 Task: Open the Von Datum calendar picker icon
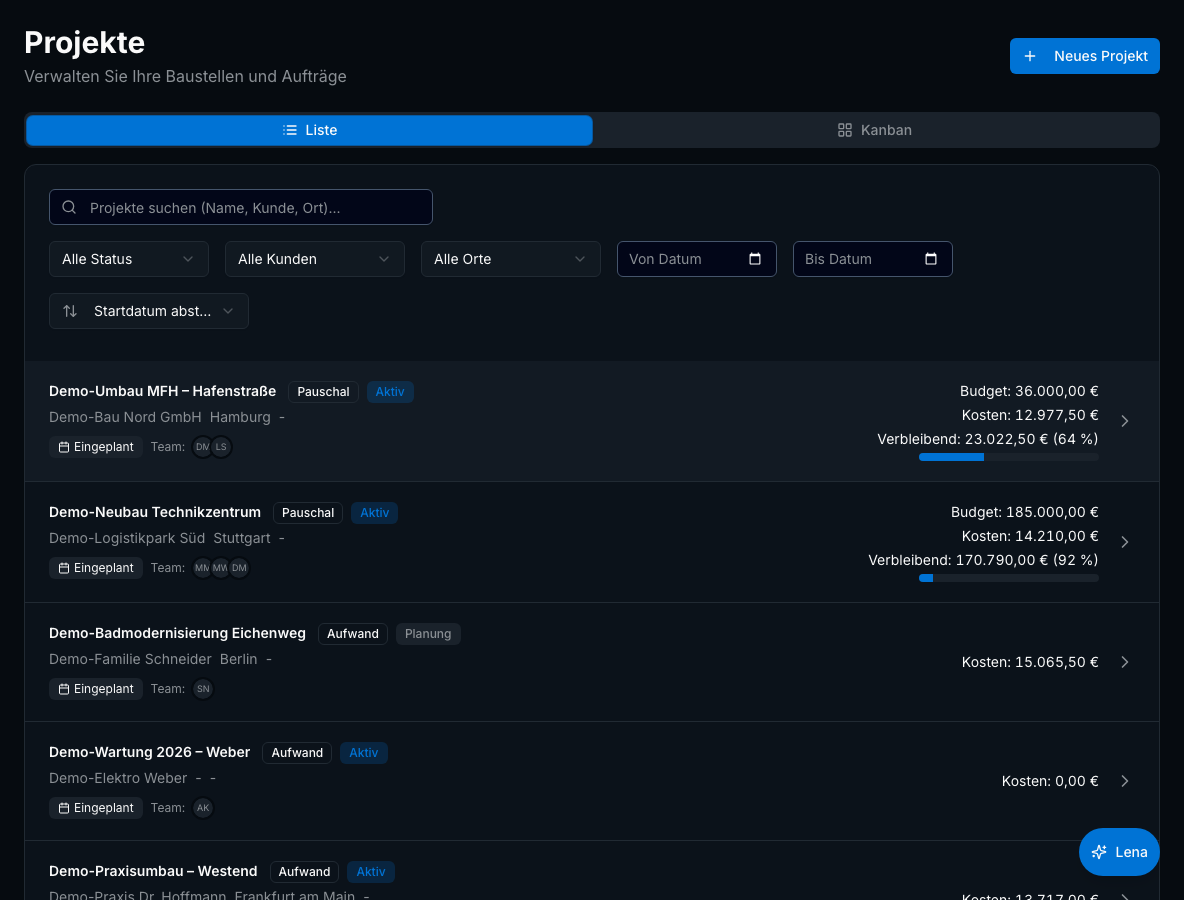click(x=754, y=259)
